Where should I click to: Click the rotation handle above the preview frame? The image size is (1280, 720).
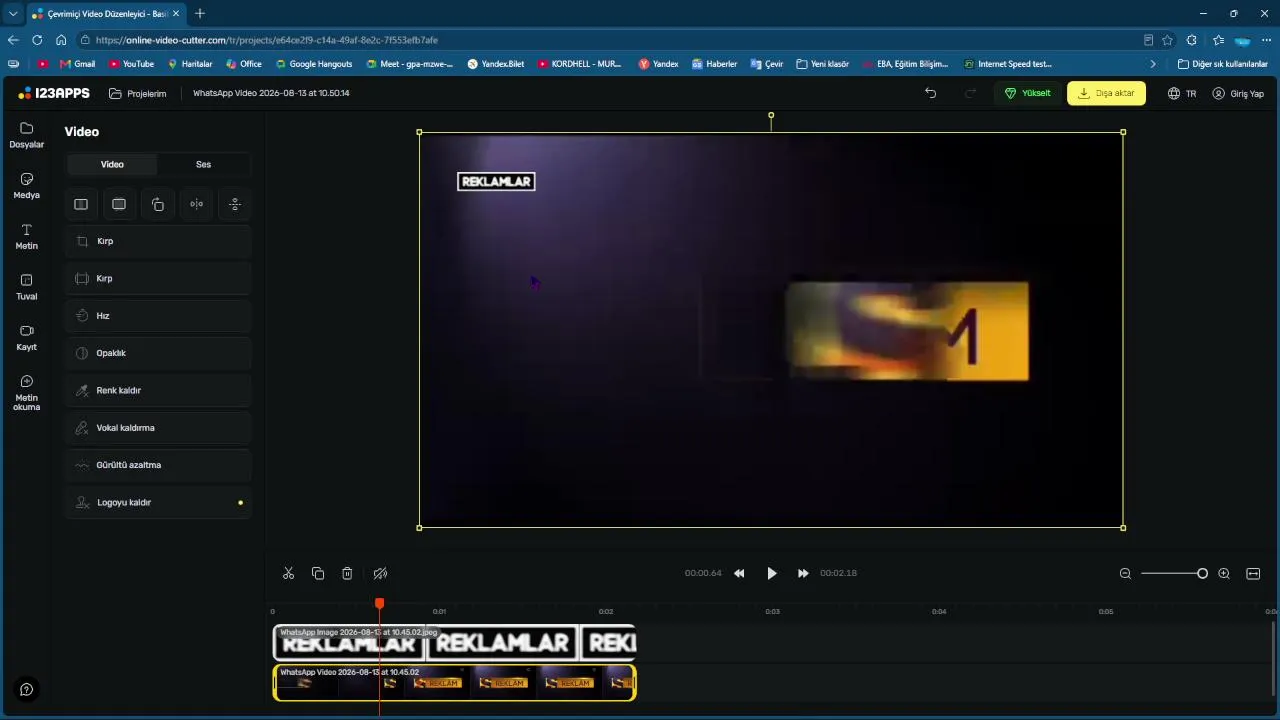click(x=771, y=116)
